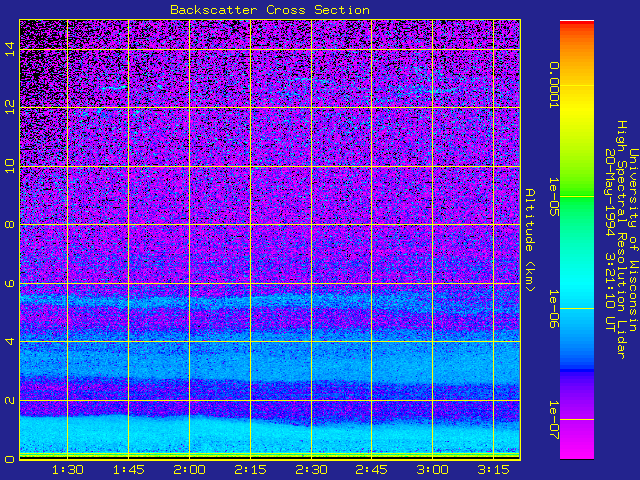
Task: Click the altitude label 8
Action: pyautogui.click(x=10, y=224)
